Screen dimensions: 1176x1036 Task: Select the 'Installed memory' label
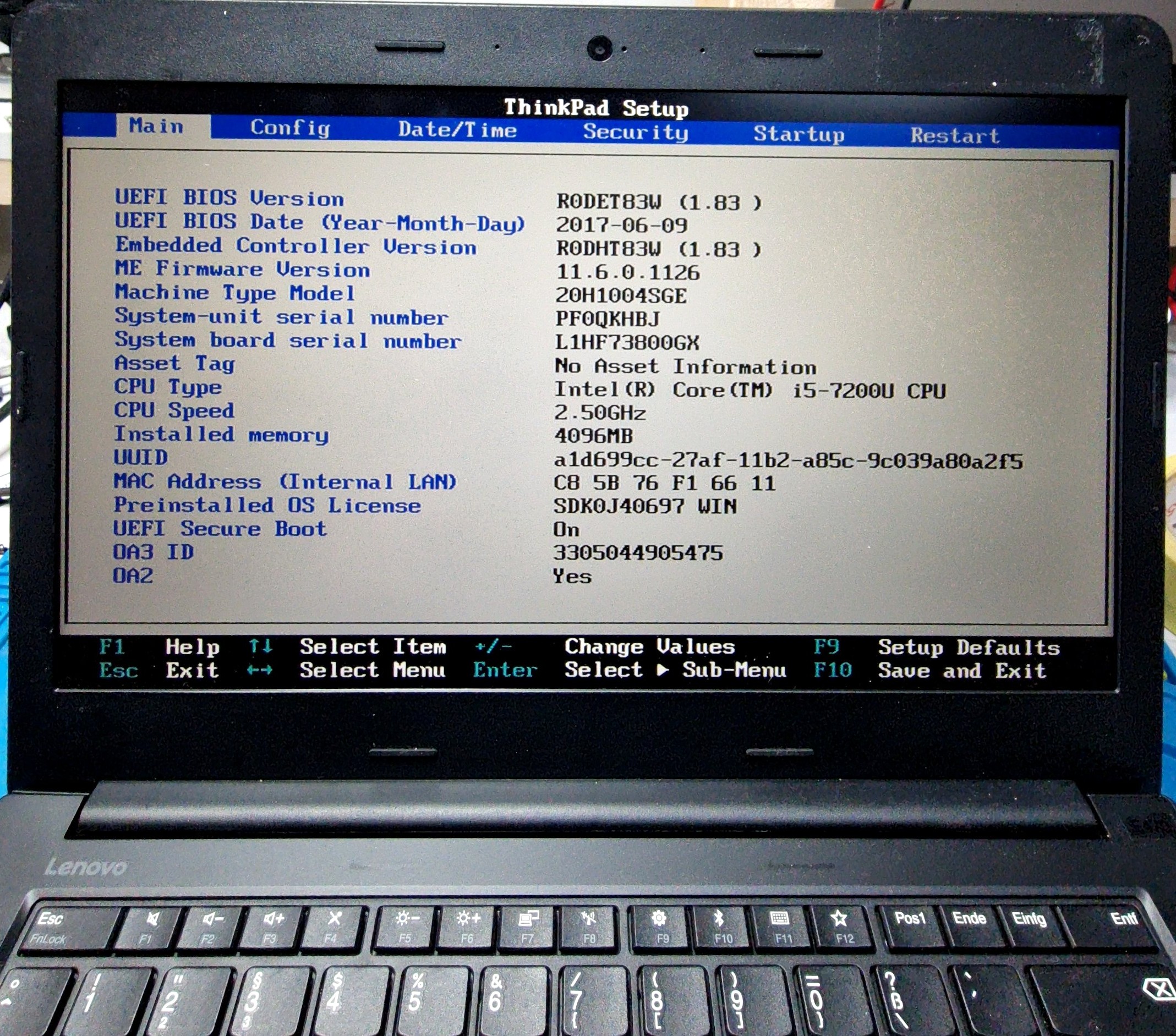222,435
